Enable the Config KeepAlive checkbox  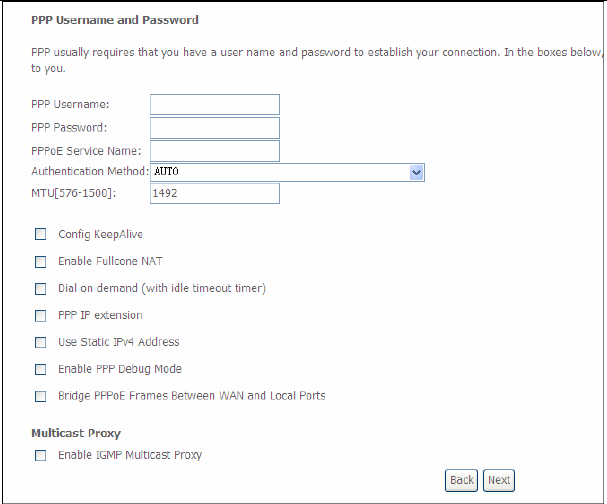tap(40, 234)
